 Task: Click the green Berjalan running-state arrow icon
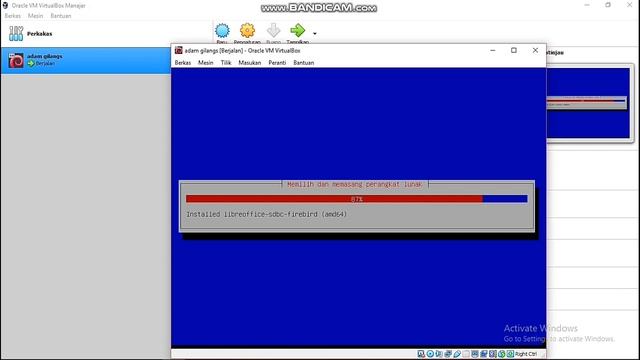pos(31,64)
